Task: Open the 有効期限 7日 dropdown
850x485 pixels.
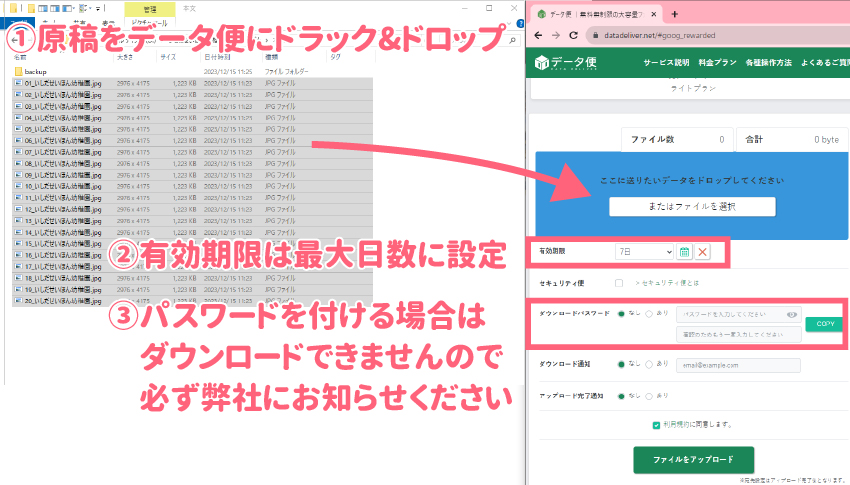Action: tap(645, 251)
